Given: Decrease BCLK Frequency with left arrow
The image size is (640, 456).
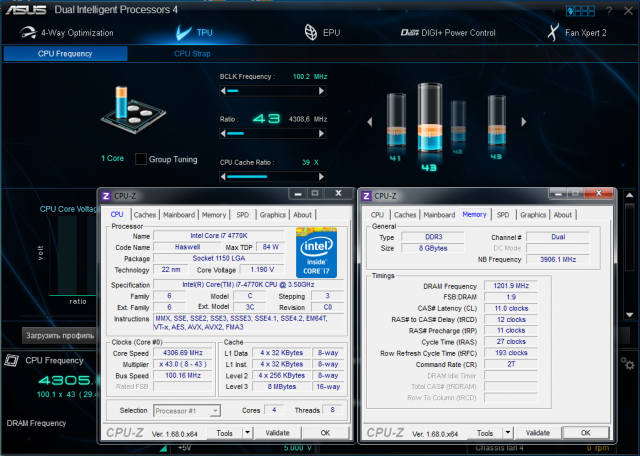Looking at the screenshot, I should coord(223,91).
